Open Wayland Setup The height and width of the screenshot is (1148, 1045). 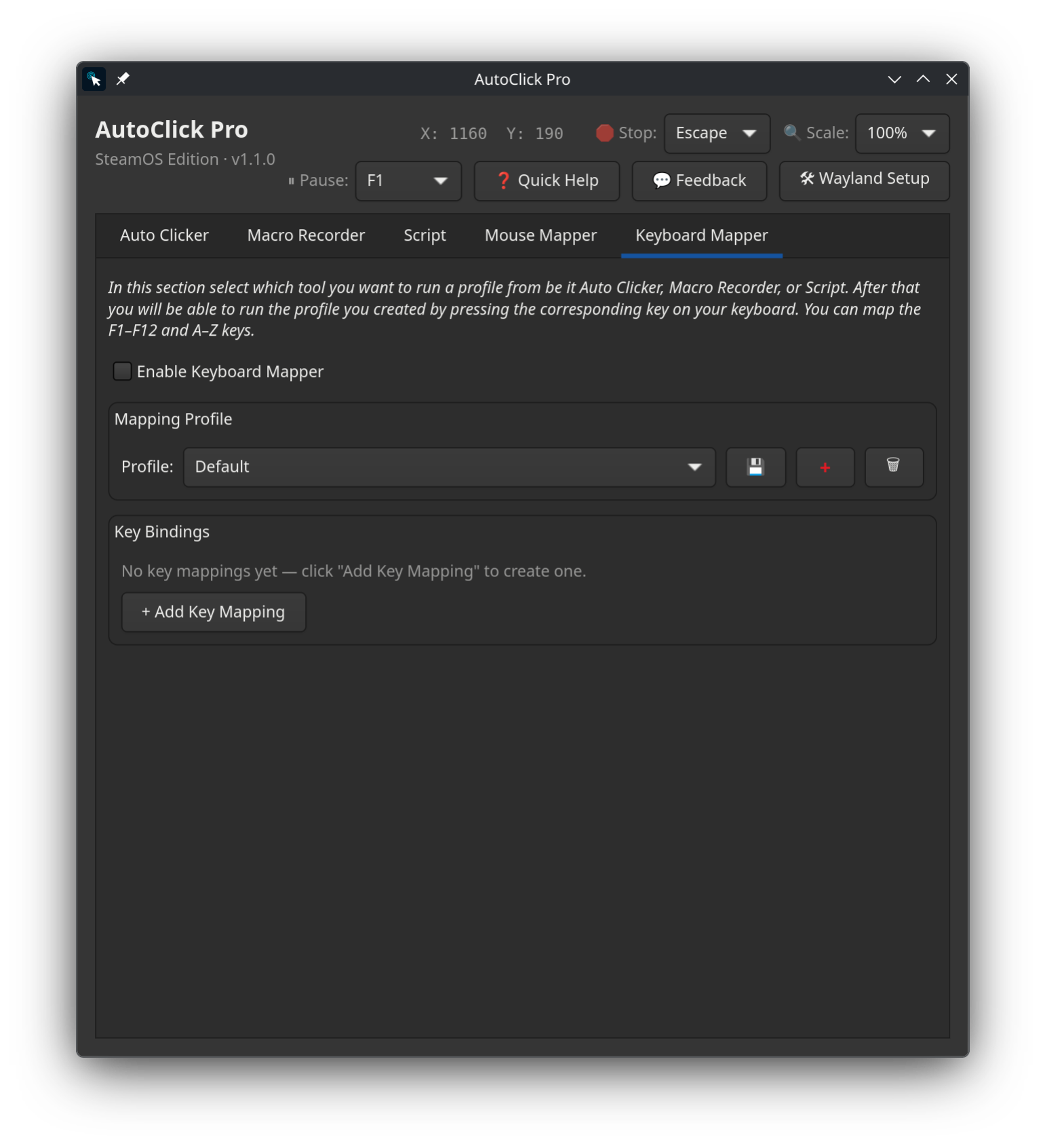864,181
